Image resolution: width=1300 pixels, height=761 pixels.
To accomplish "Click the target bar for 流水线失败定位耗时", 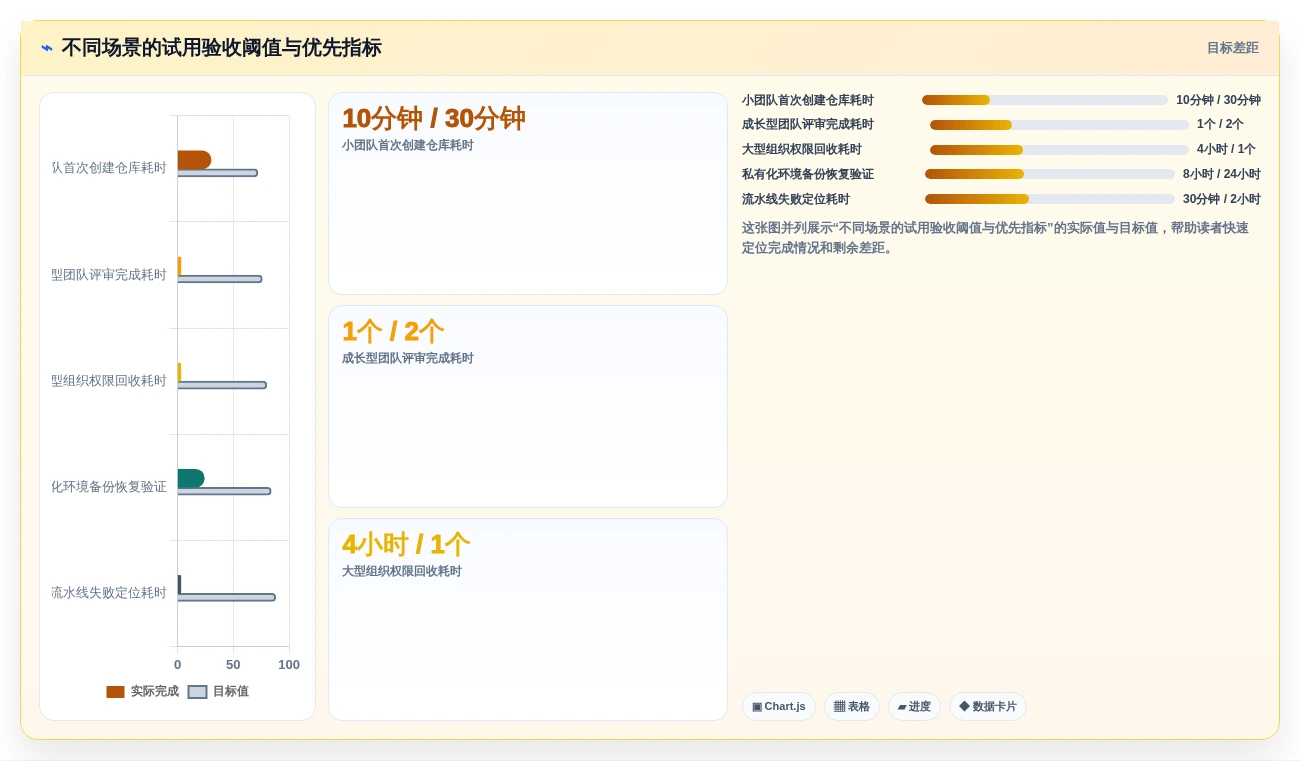I will tap(226, 597).
